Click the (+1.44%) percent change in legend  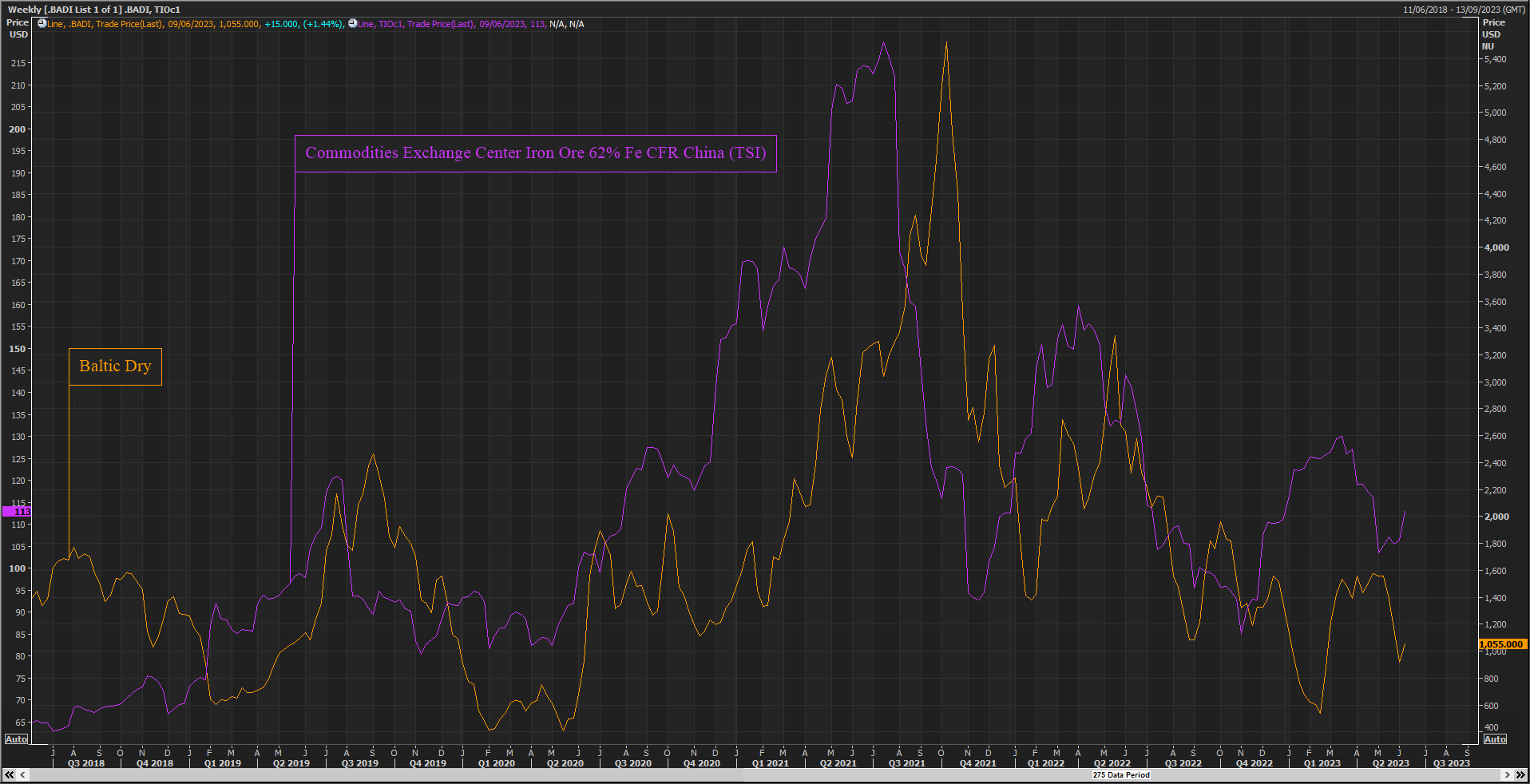pyautogui.click(x=323, y=24)
